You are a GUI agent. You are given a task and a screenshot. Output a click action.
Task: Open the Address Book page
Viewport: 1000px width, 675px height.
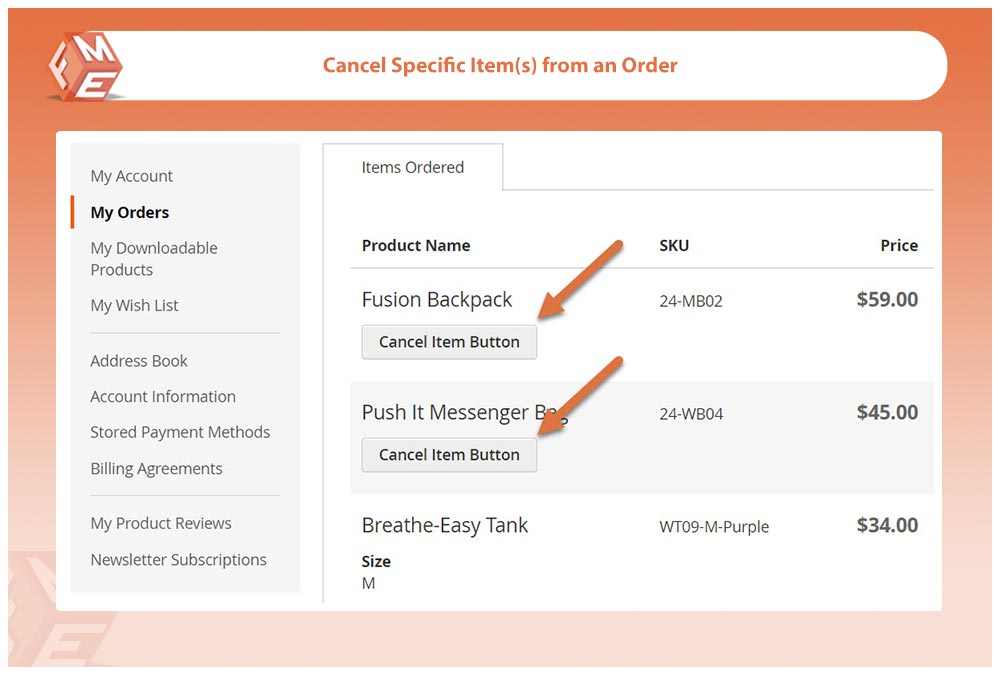(139, 361)
